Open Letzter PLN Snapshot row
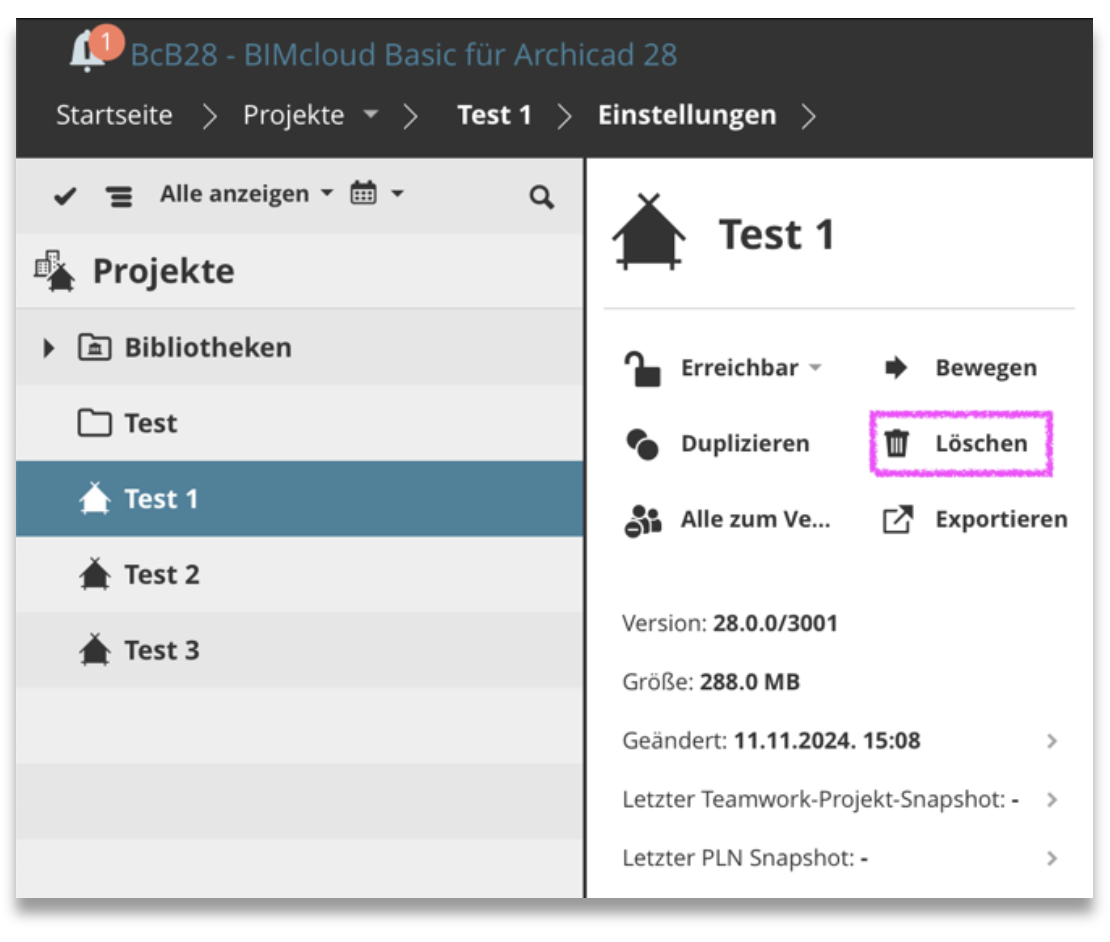This screenshot has height=942, width=1110. pos(840,858)
